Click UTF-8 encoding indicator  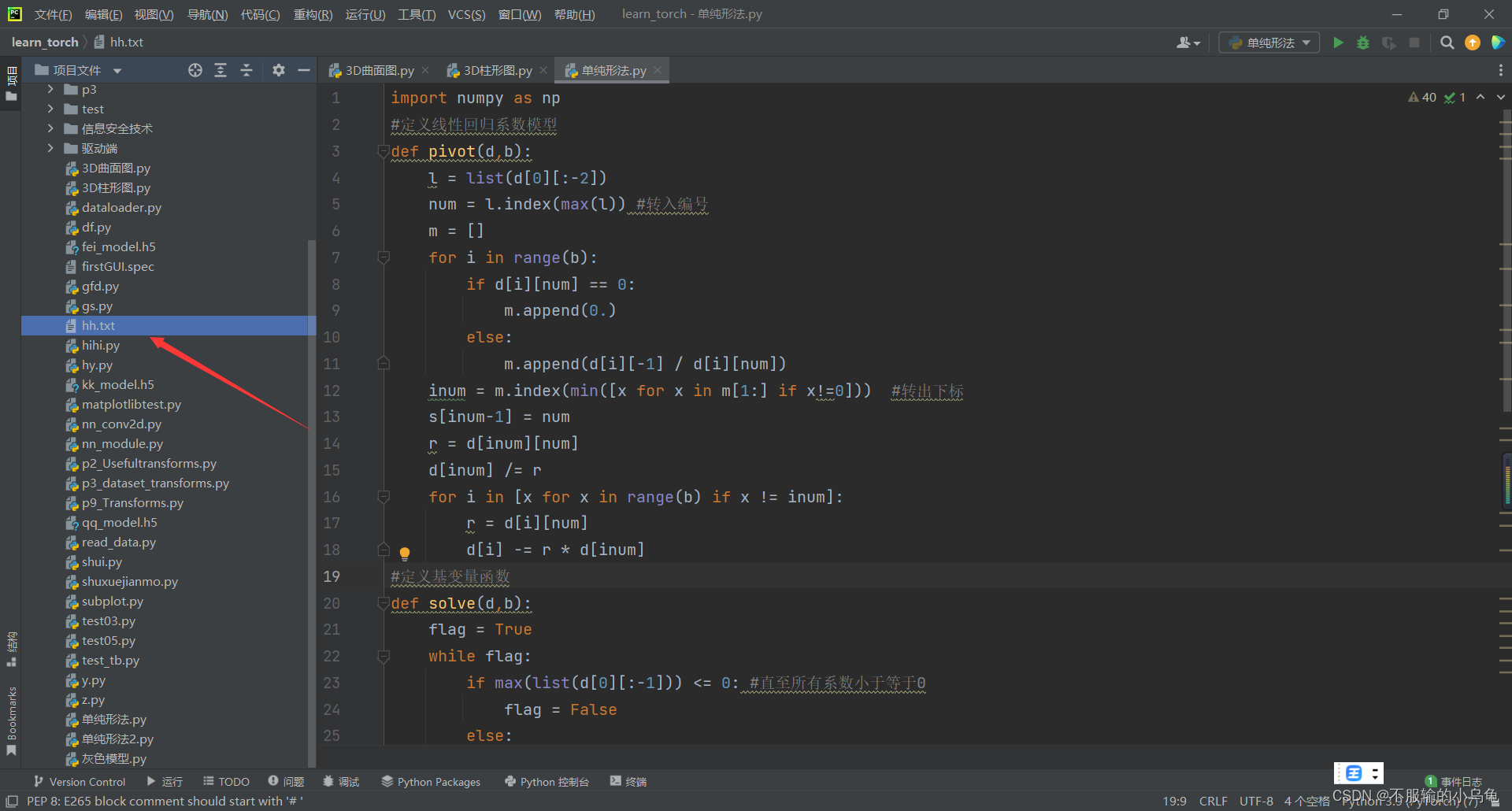pyautogui.click(x=1256, y=801)
